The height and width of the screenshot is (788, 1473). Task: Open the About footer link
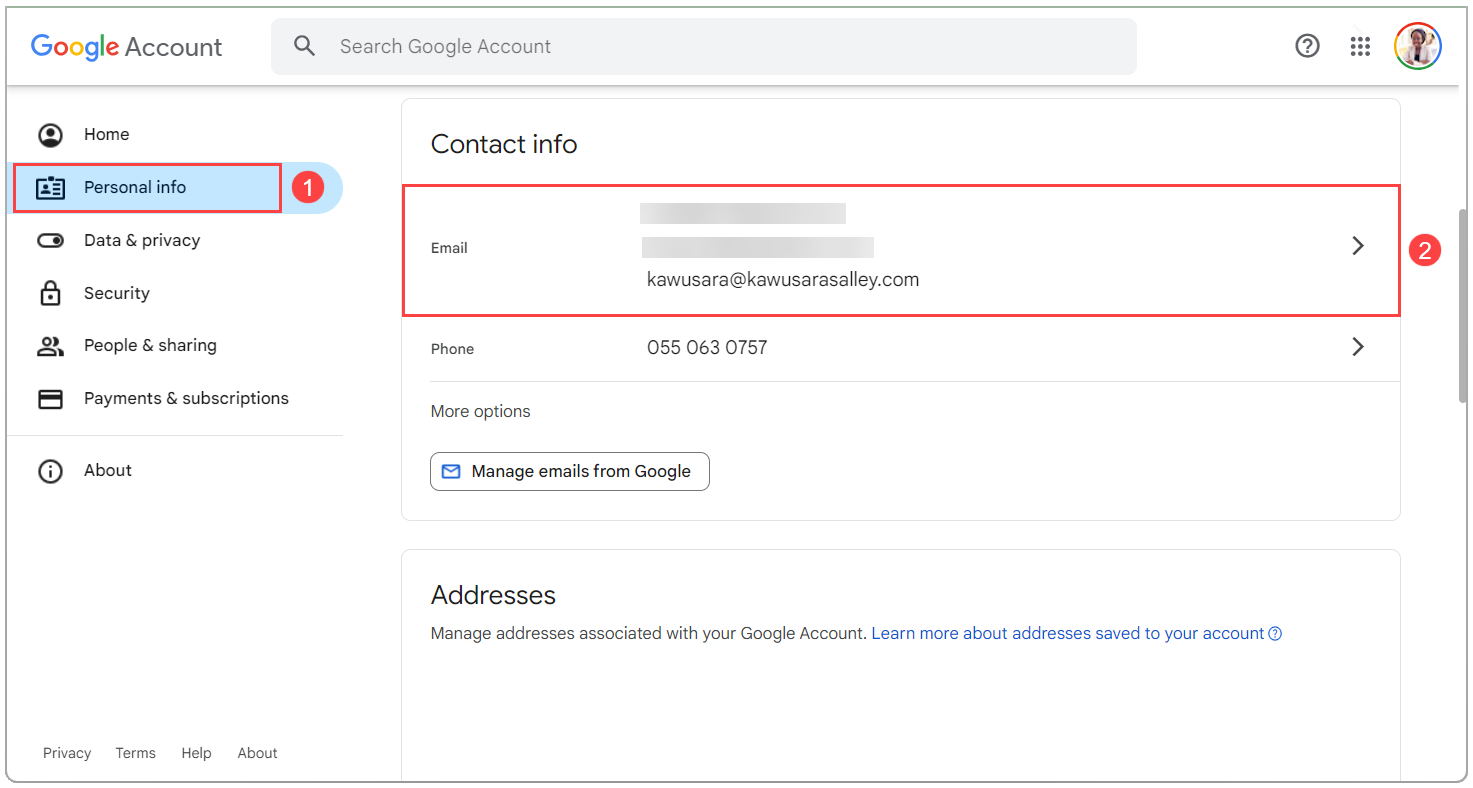click(257, 754)
